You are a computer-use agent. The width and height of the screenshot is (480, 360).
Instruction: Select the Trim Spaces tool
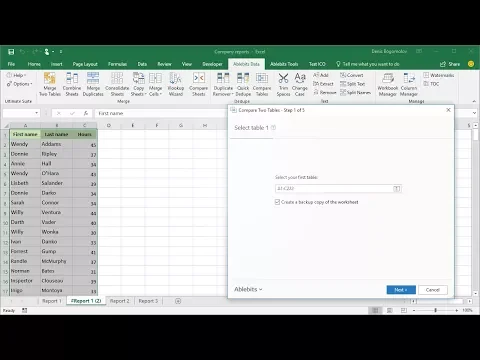(x=283, y=84)
